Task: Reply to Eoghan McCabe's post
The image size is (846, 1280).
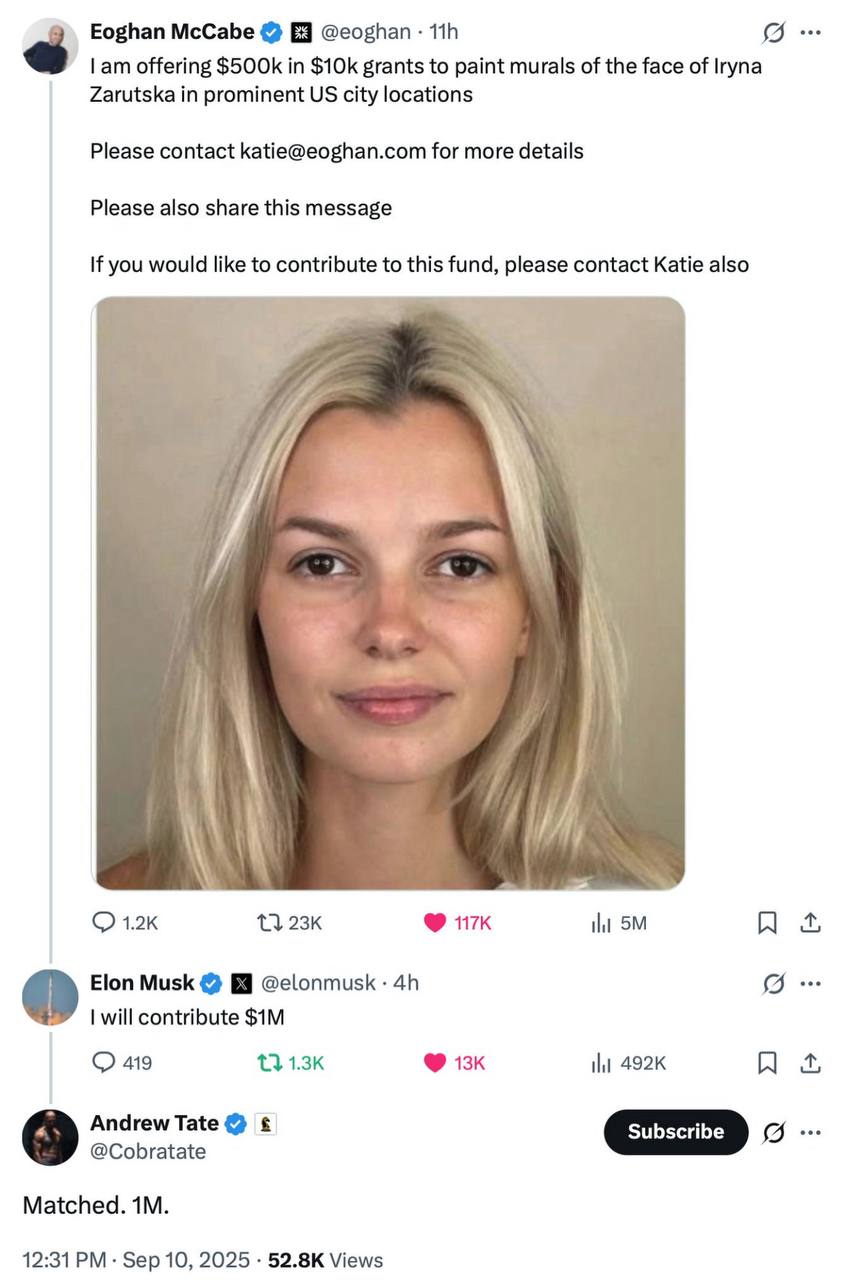Action: (x=103, y=923)
